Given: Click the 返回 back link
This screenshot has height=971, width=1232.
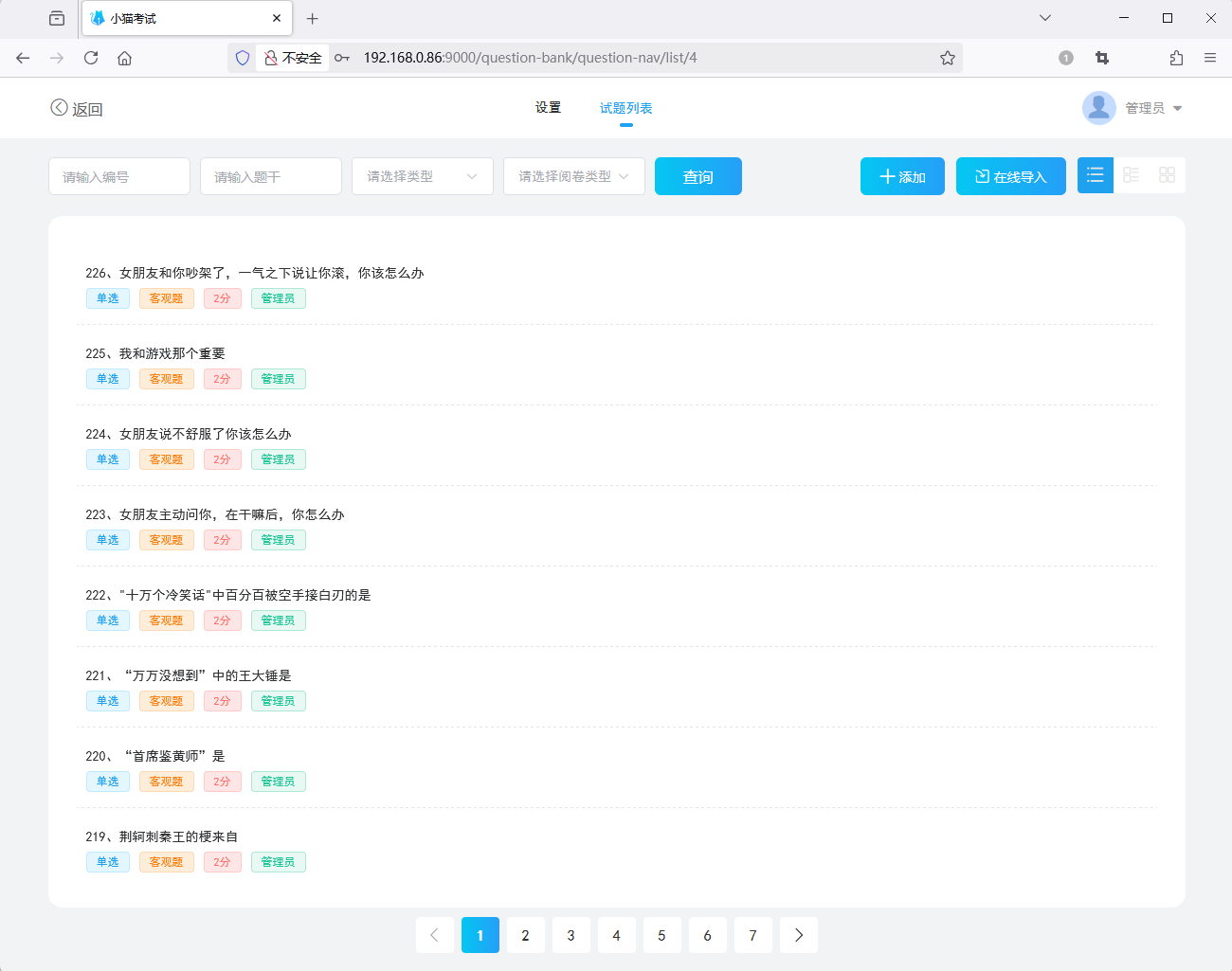Looking at the screenshot, I should pyautogui.click(x=76, y=108).
